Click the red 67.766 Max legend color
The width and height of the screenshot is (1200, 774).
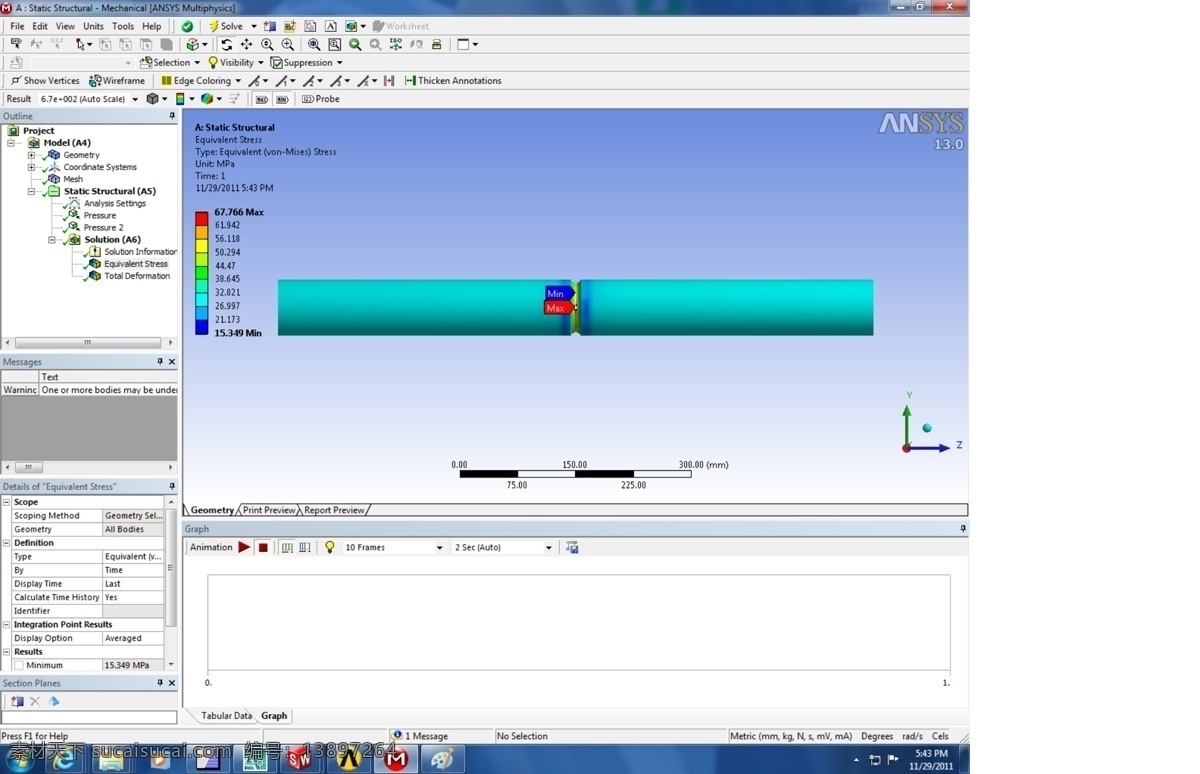coord(201,218)
